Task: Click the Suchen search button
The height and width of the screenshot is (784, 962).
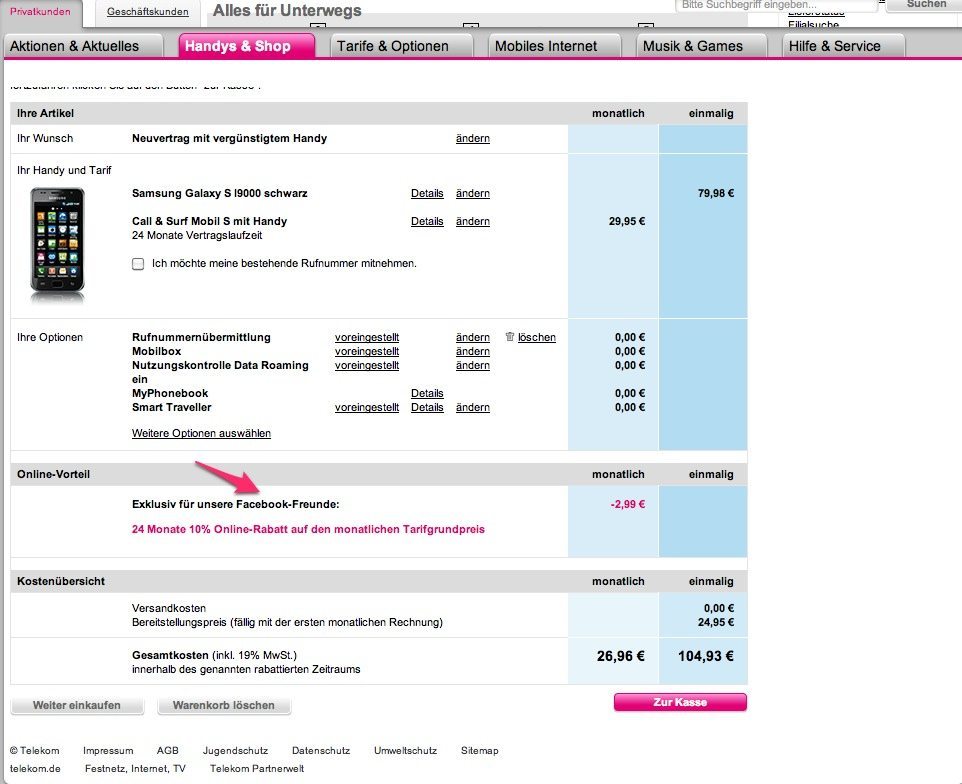Action: pyautogui.click(x=926, y=4)
